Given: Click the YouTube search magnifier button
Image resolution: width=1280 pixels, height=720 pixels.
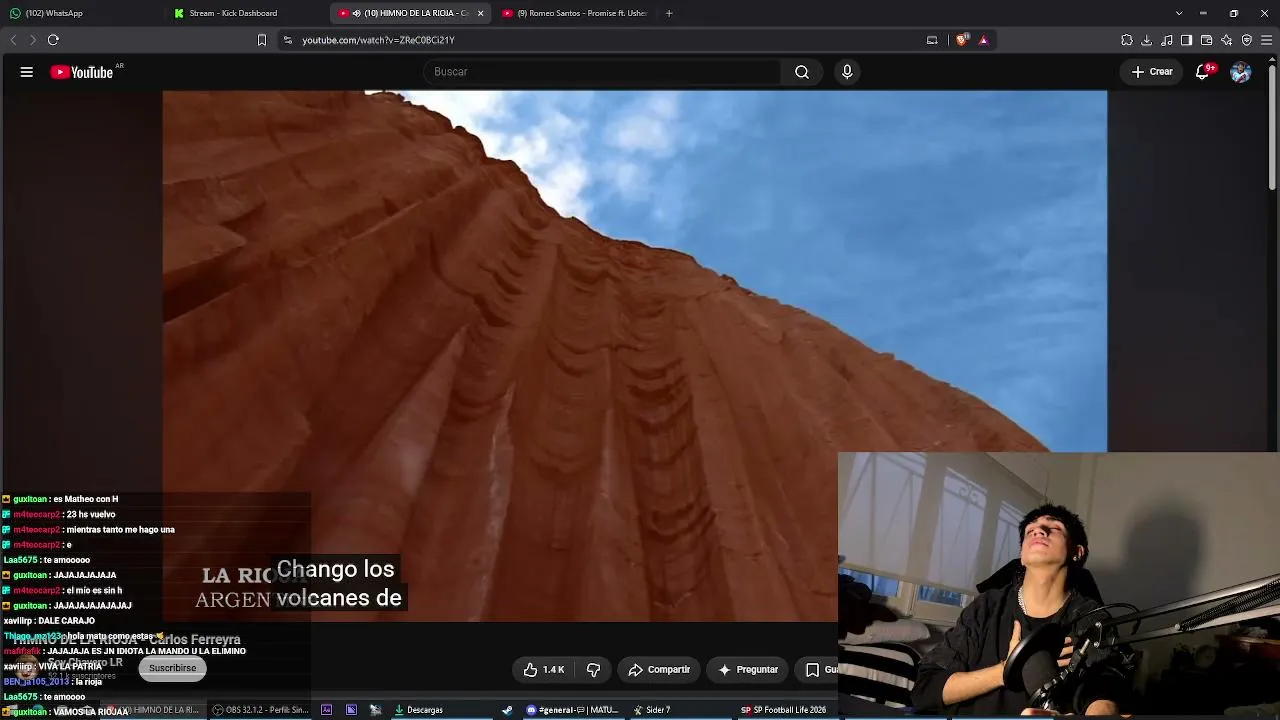Looking at the screenshot, I should click(x=802, y=72).
